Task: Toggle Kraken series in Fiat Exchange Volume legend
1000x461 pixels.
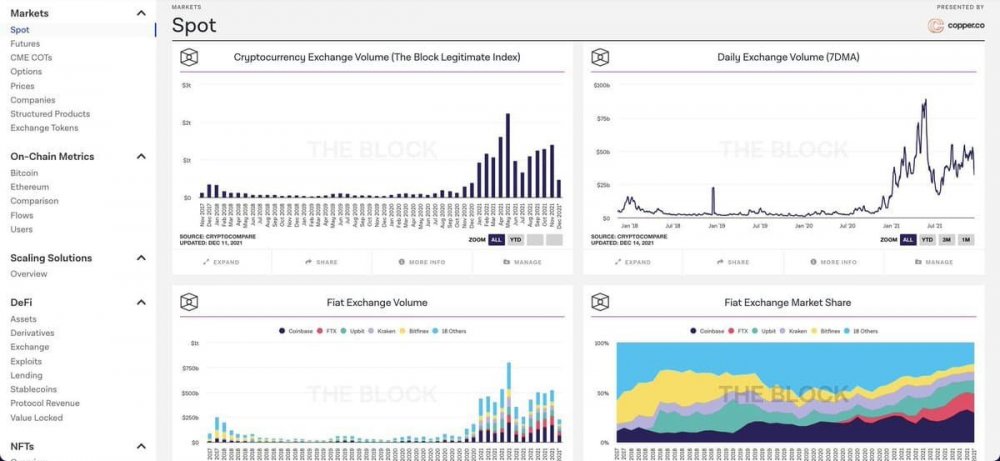Action: [383, 331]
